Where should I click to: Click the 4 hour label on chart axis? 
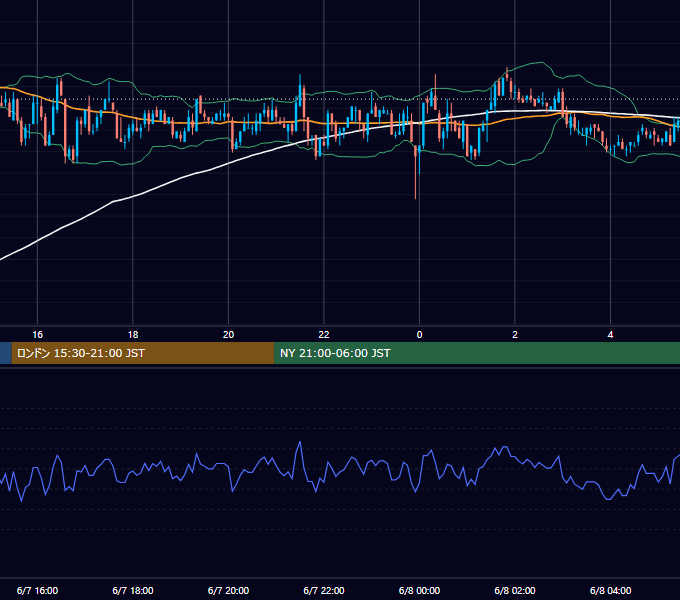[610, 335]
